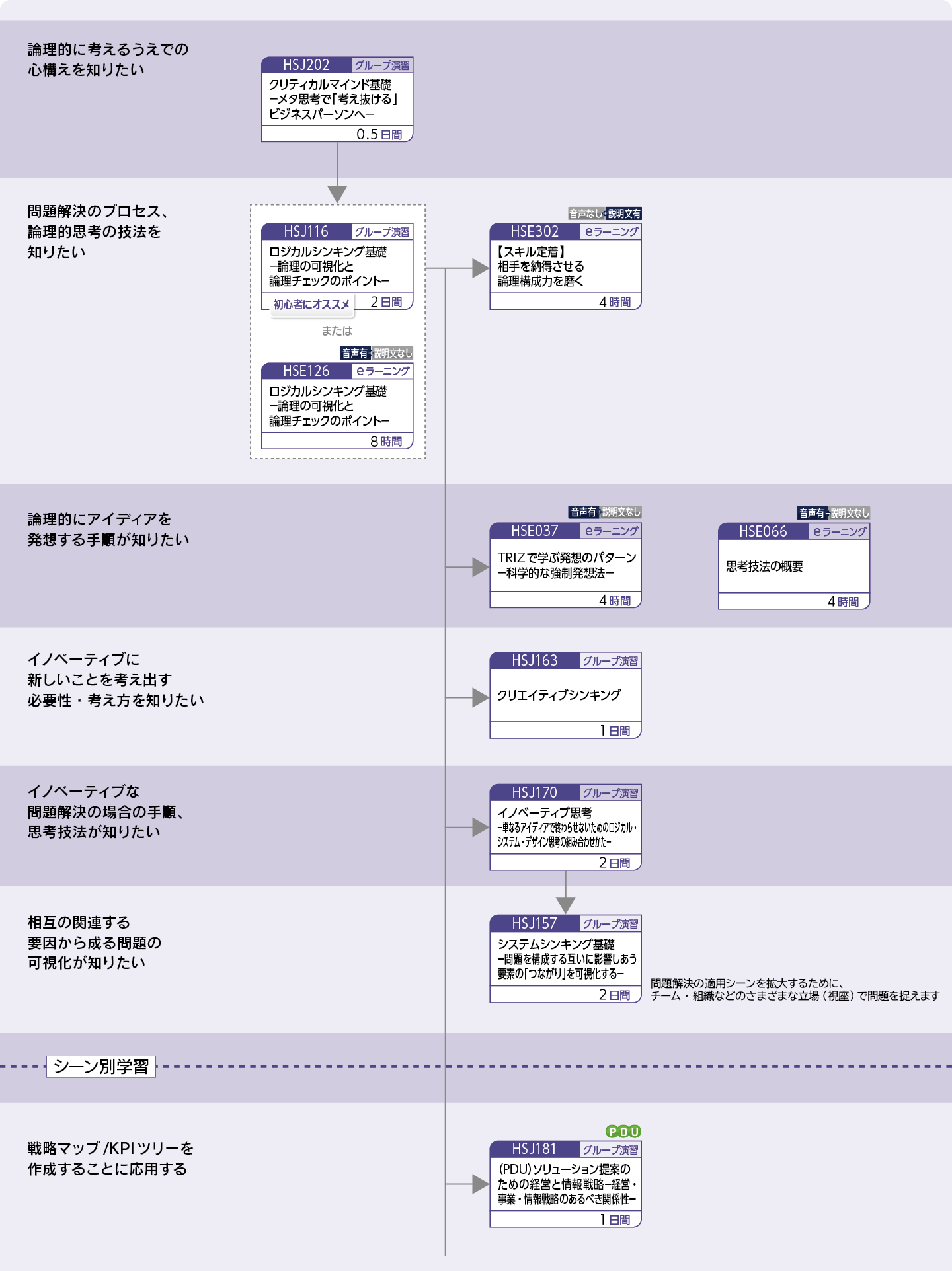
Task: Click eラーニング tag on HSE302 card
Action: 611,231
